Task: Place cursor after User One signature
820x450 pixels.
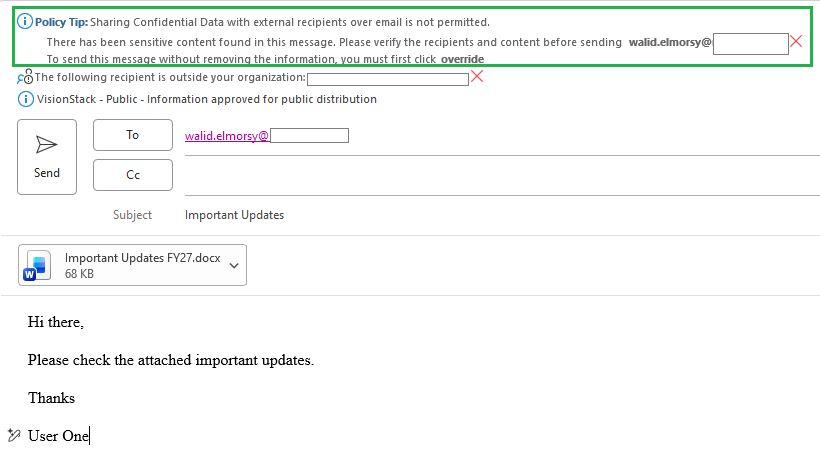Action: pyautogui.click(x=89, y=435)
